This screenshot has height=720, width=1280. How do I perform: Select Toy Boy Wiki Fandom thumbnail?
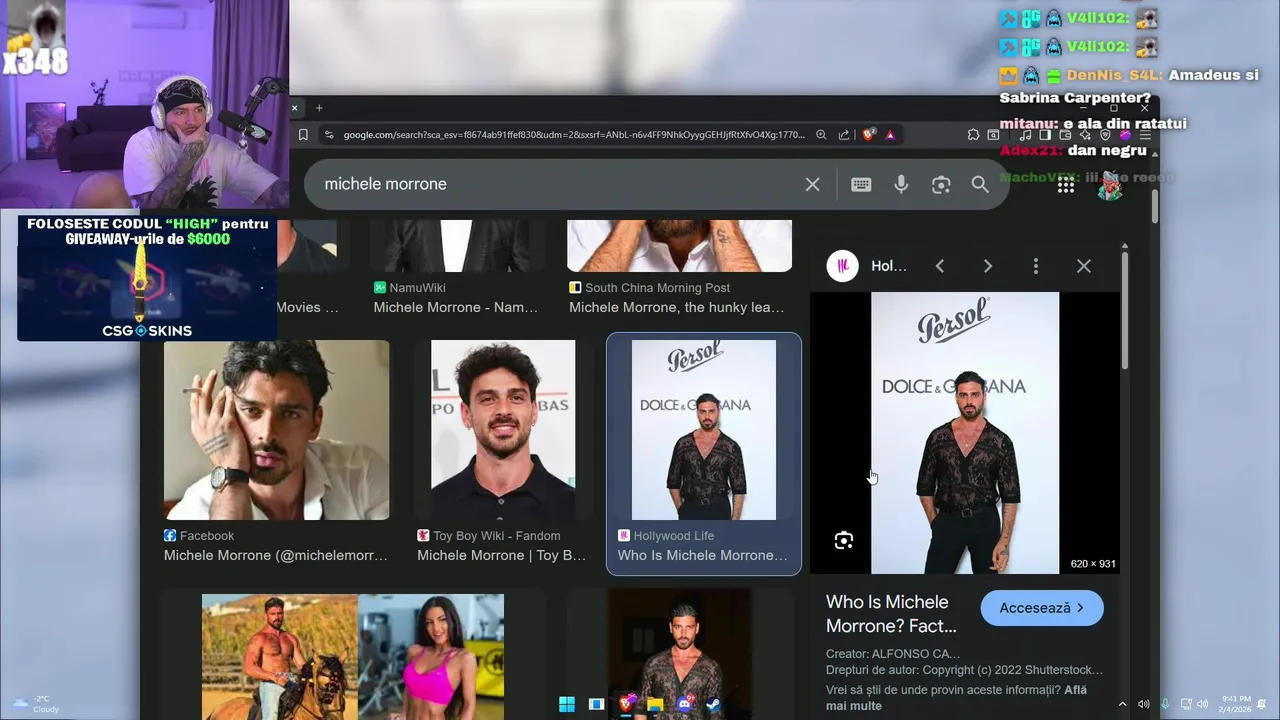503,430
